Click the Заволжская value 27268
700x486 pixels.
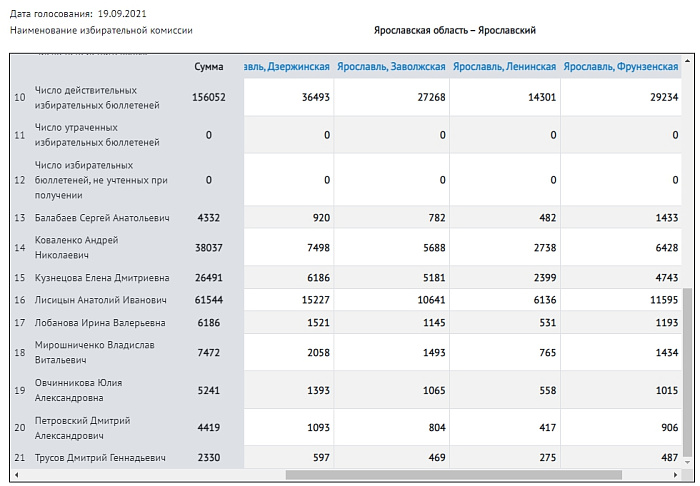(x=431, y=97)
